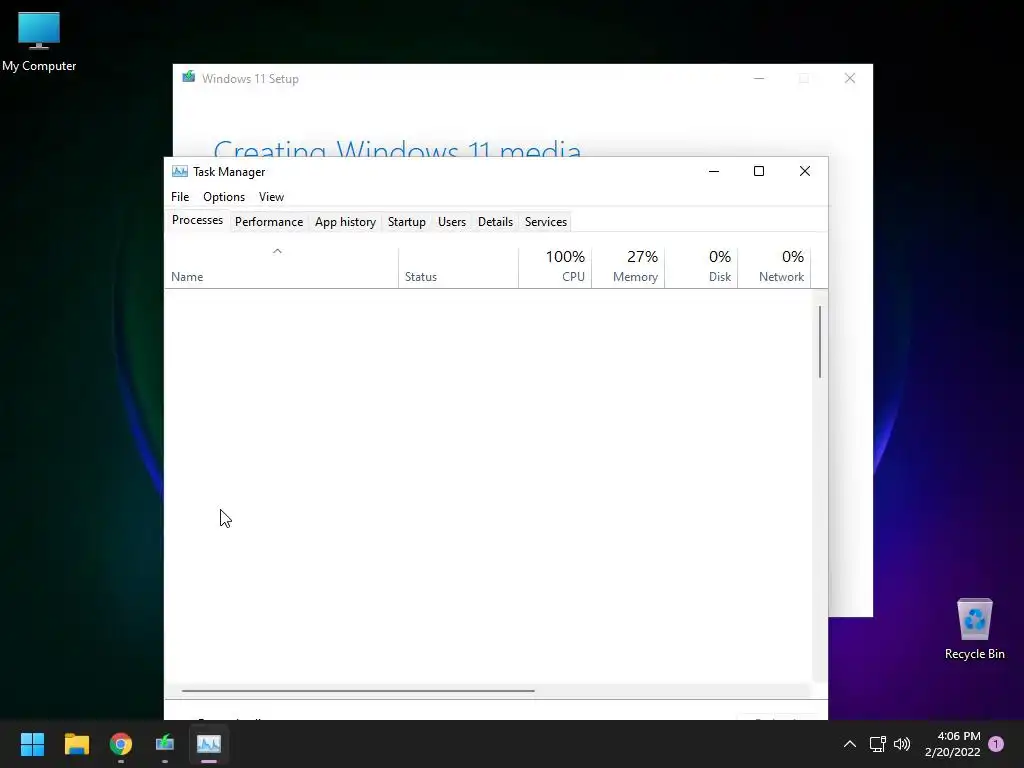Click the Windows 11 Setup title icon
Screen dimensions: 1024x768
coord(189,78)
